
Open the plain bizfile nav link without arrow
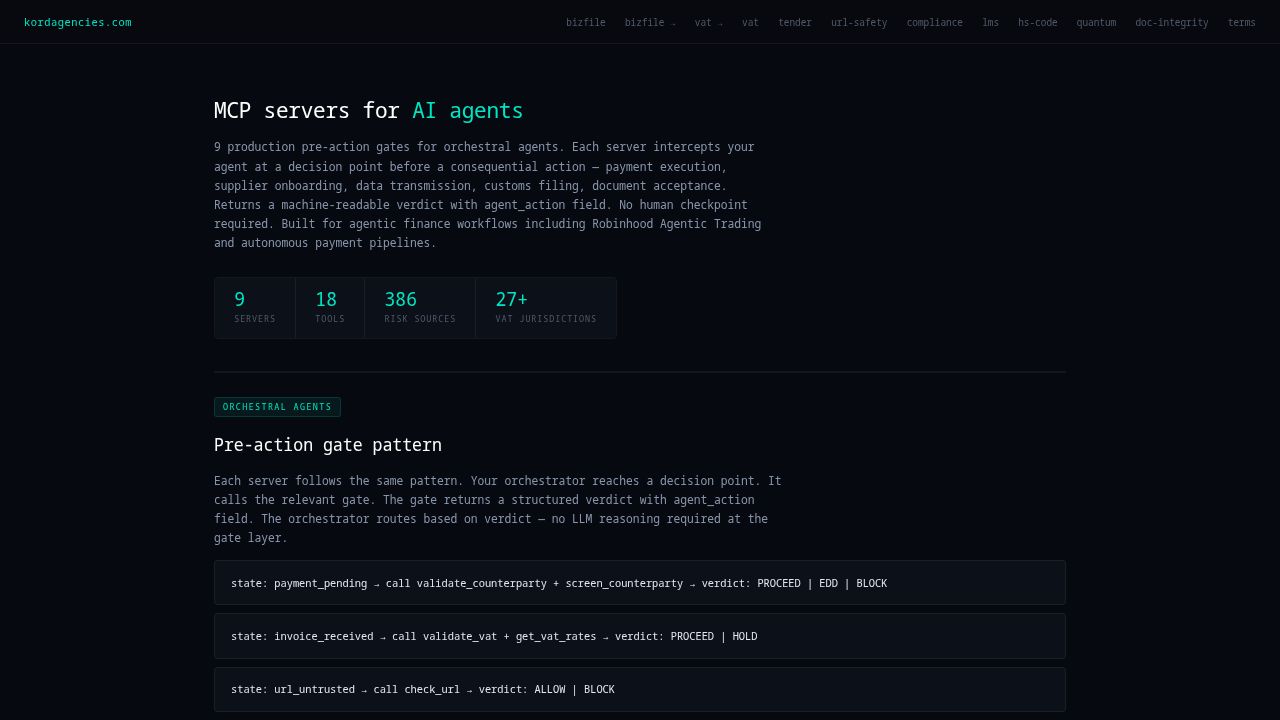[585, 23]
